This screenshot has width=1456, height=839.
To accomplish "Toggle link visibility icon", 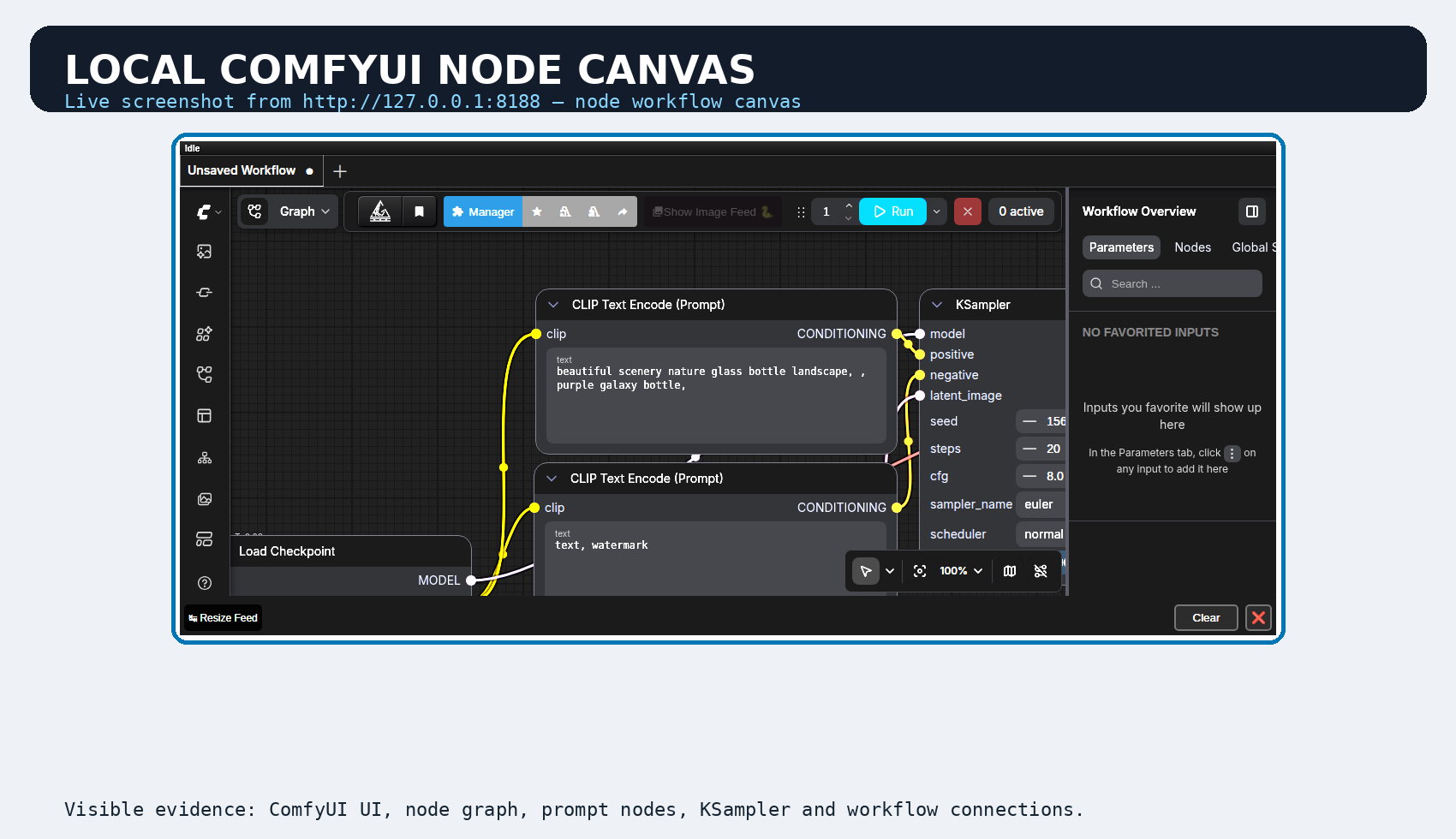I will 1041,571.
